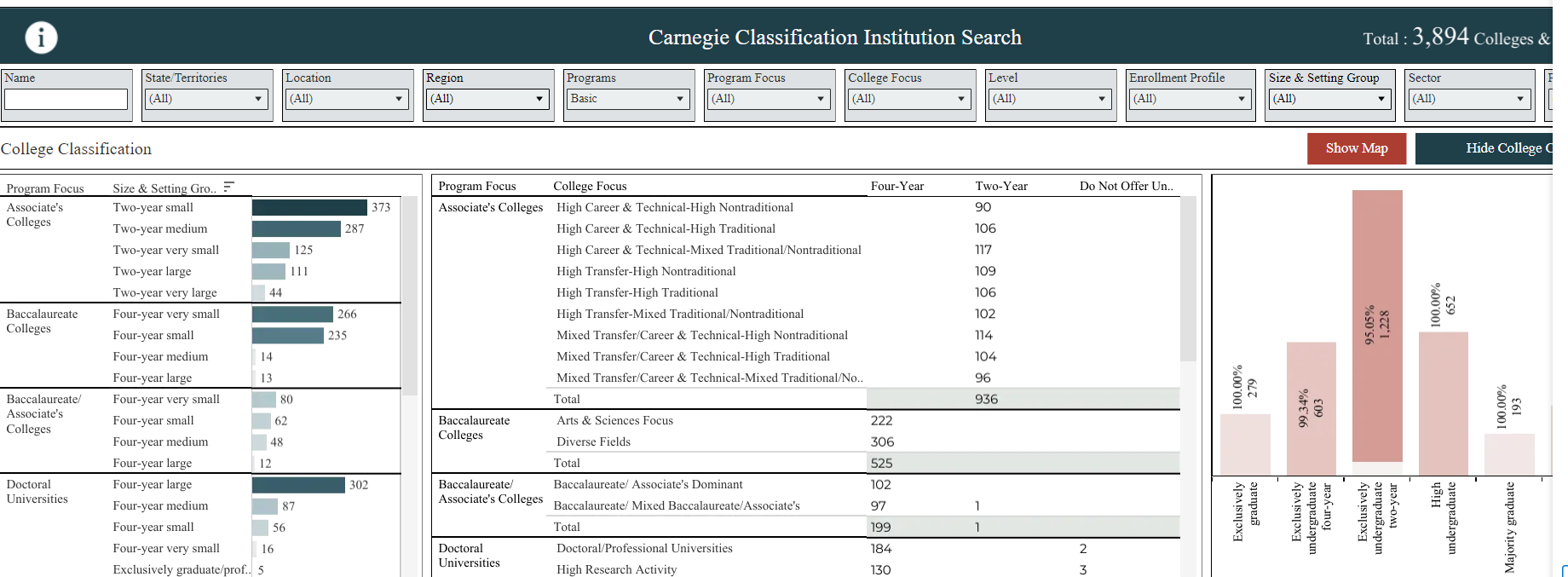The height and width of the screenshot is (577, 1568).
Task: Expand the Program Focus filter dropdown
Action: 769,99
